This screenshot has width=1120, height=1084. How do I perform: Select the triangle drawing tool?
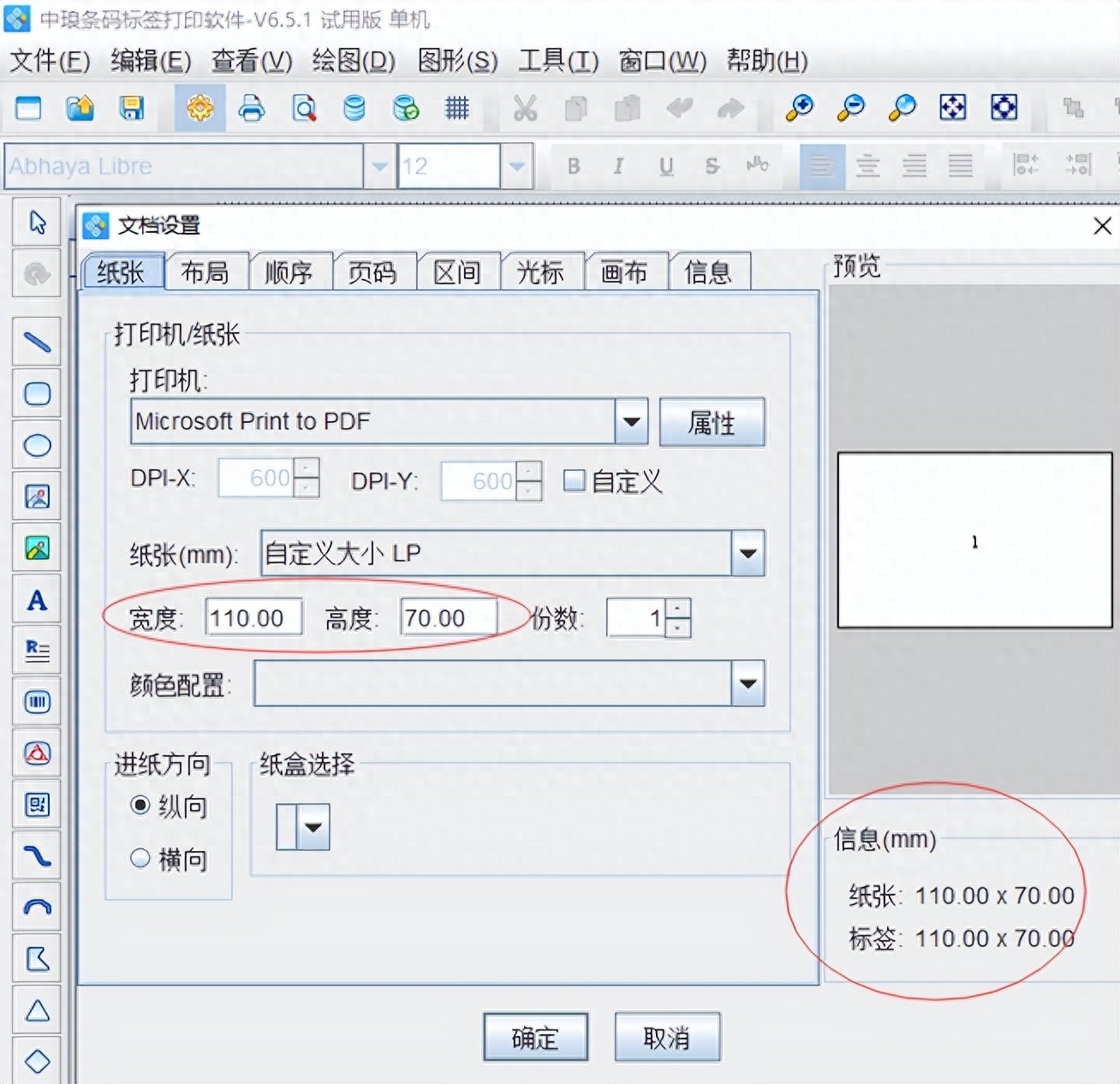[x=37, y=1011]
